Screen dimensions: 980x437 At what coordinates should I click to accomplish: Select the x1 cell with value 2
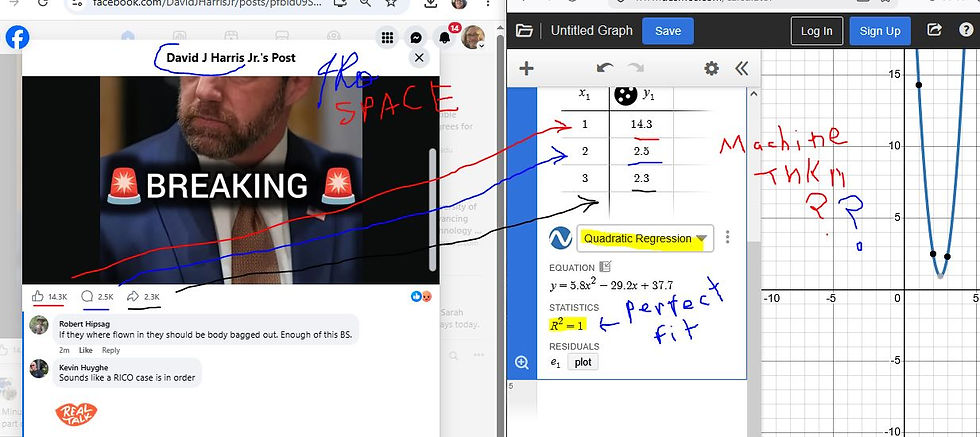(x=585, y=151)
